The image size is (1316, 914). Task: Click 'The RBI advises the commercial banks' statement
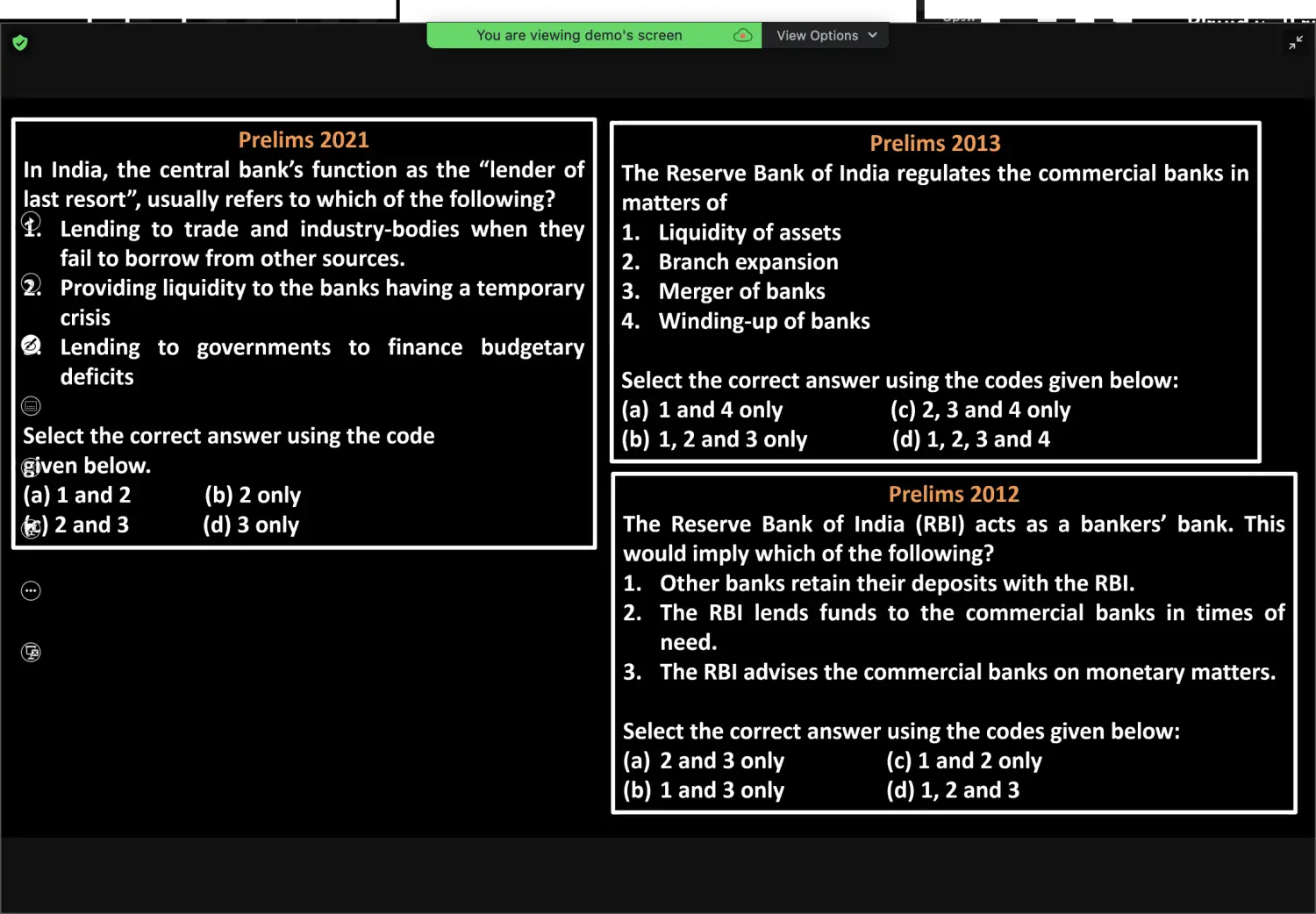click(x=968, y=672)
